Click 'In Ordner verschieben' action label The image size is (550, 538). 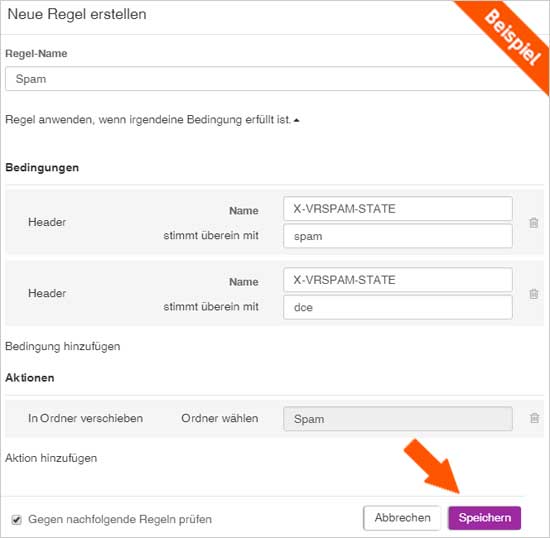(86, 418)
